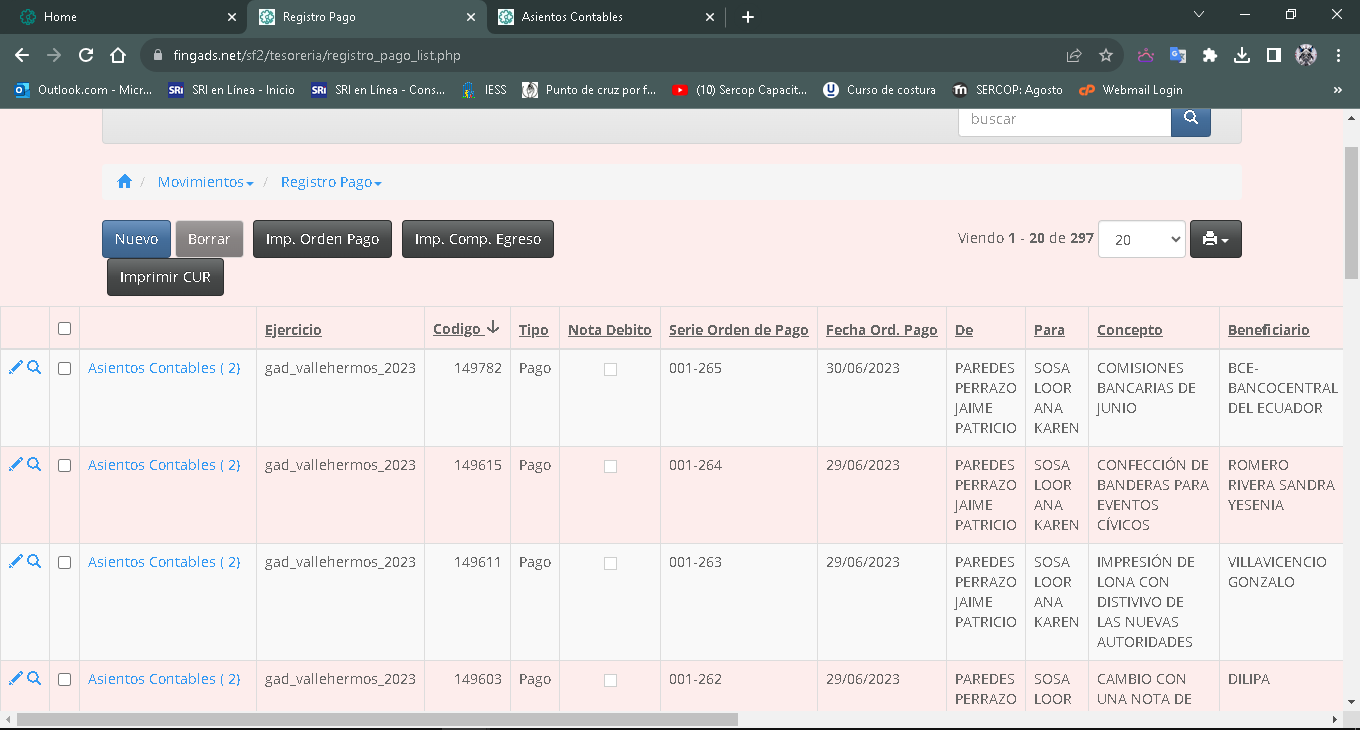This screenshot has height=730, width=1360.
Task: Open the rows-per-page dropdown showing 20
Action: (x=1141, y=240)
